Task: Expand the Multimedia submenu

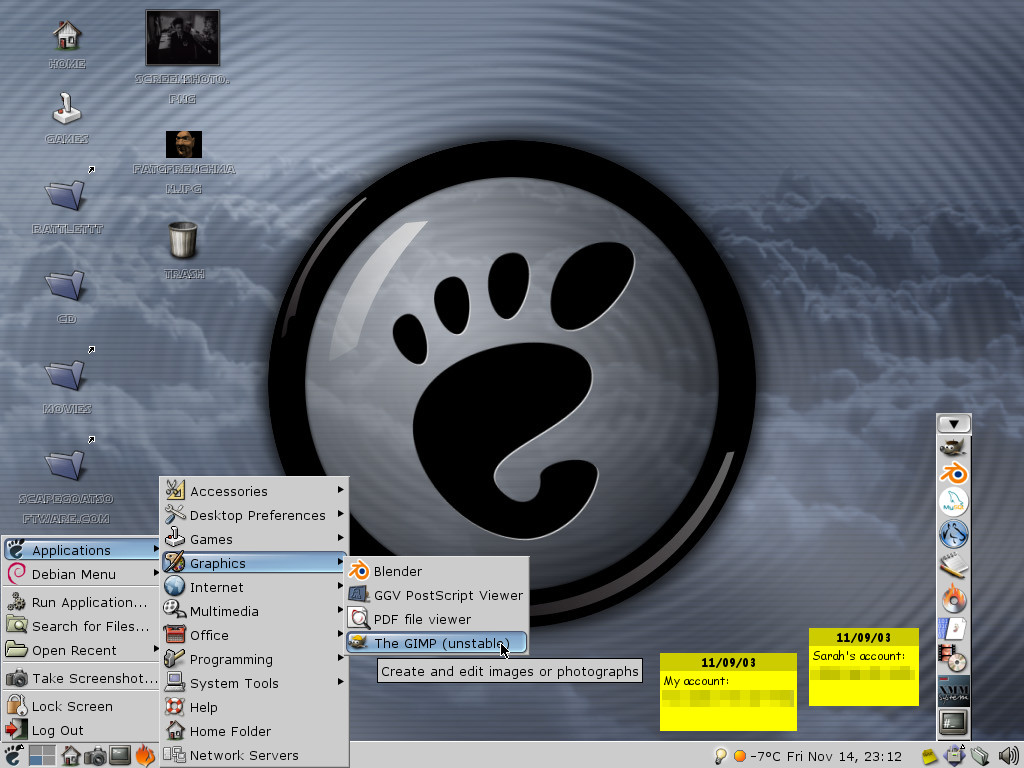Action: coord(254,611)
